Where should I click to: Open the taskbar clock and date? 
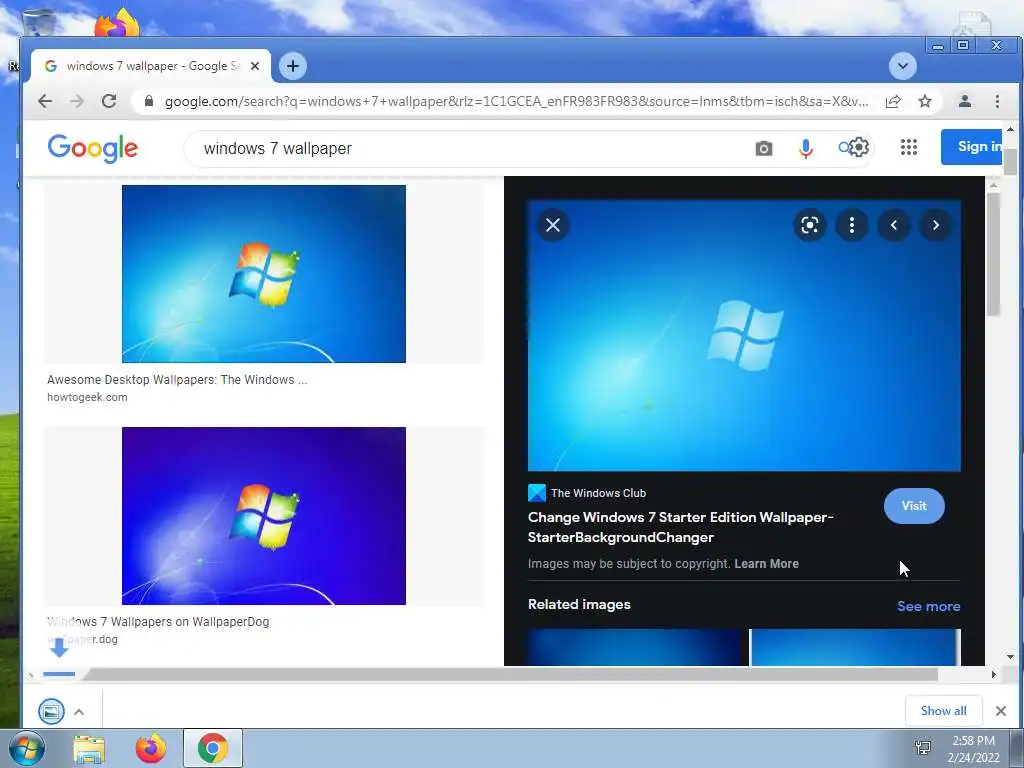pyautogui.click(x=974, y=749)
